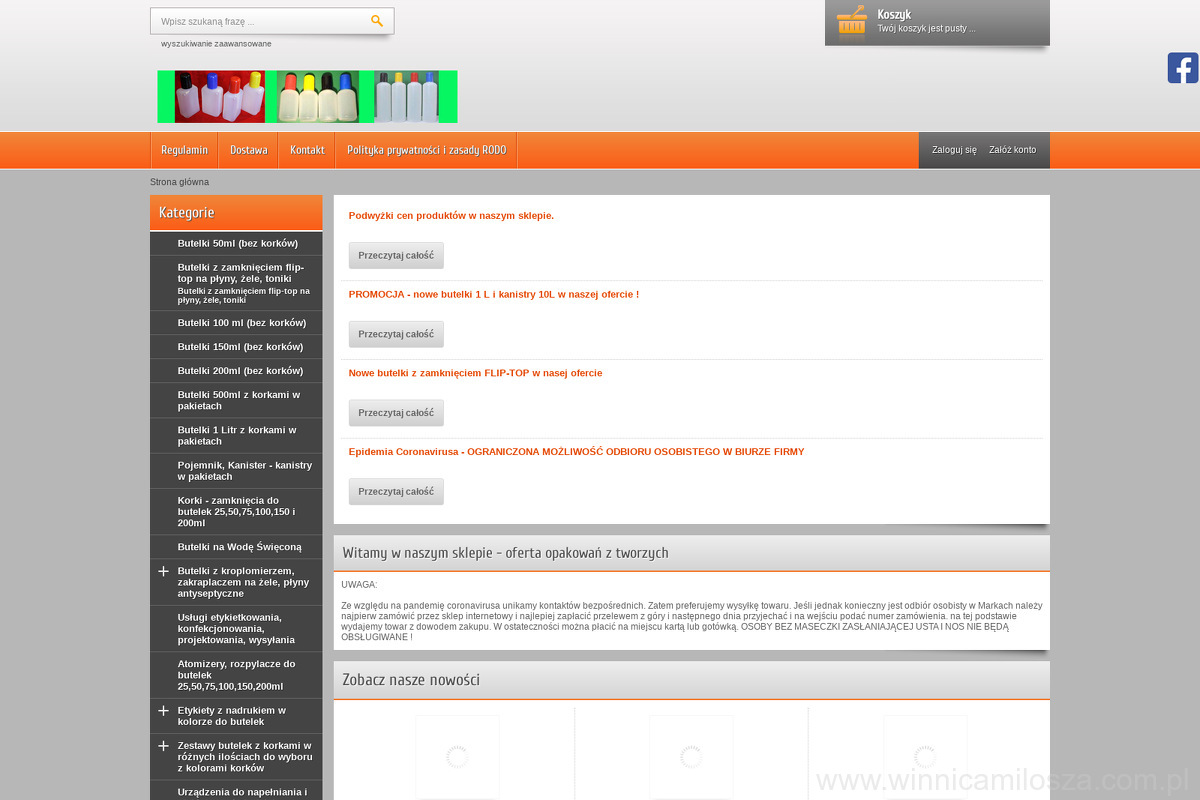Open the Regulamin menu item

[184, 150]
